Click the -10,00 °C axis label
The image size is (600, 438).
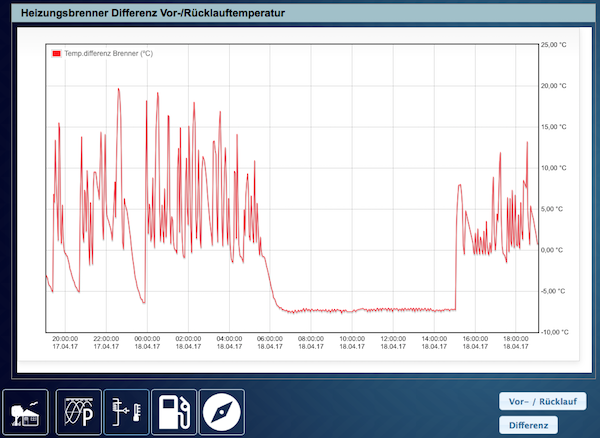click(x=553, y=332)
